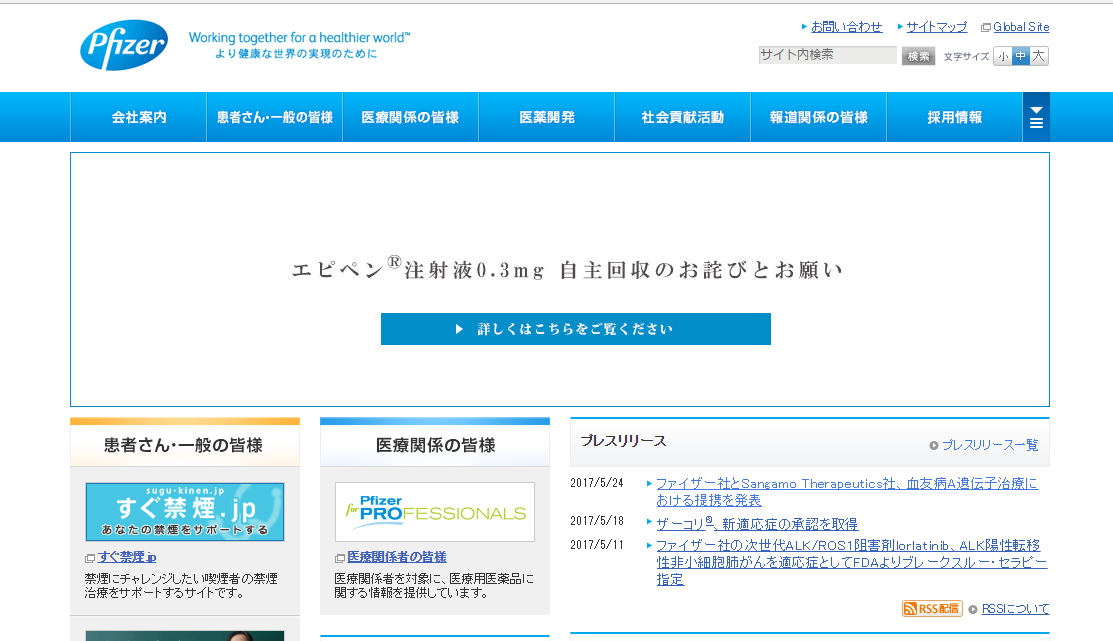
Task: Click the 2017/5/11 date text
Action: tap(597, 544)
